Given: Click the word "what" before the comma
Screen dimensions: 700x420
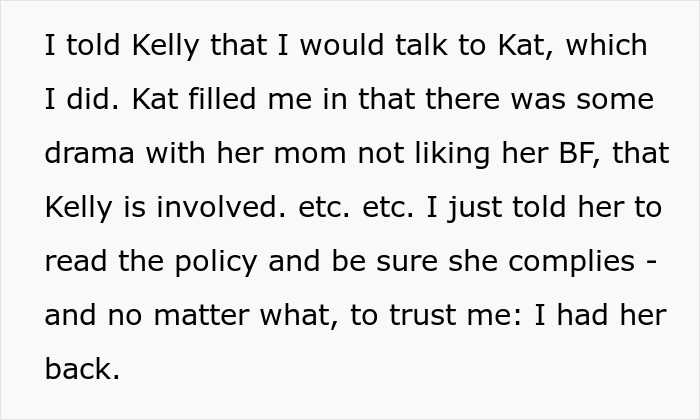Looking at the screenshot, I should coord(311,316).
